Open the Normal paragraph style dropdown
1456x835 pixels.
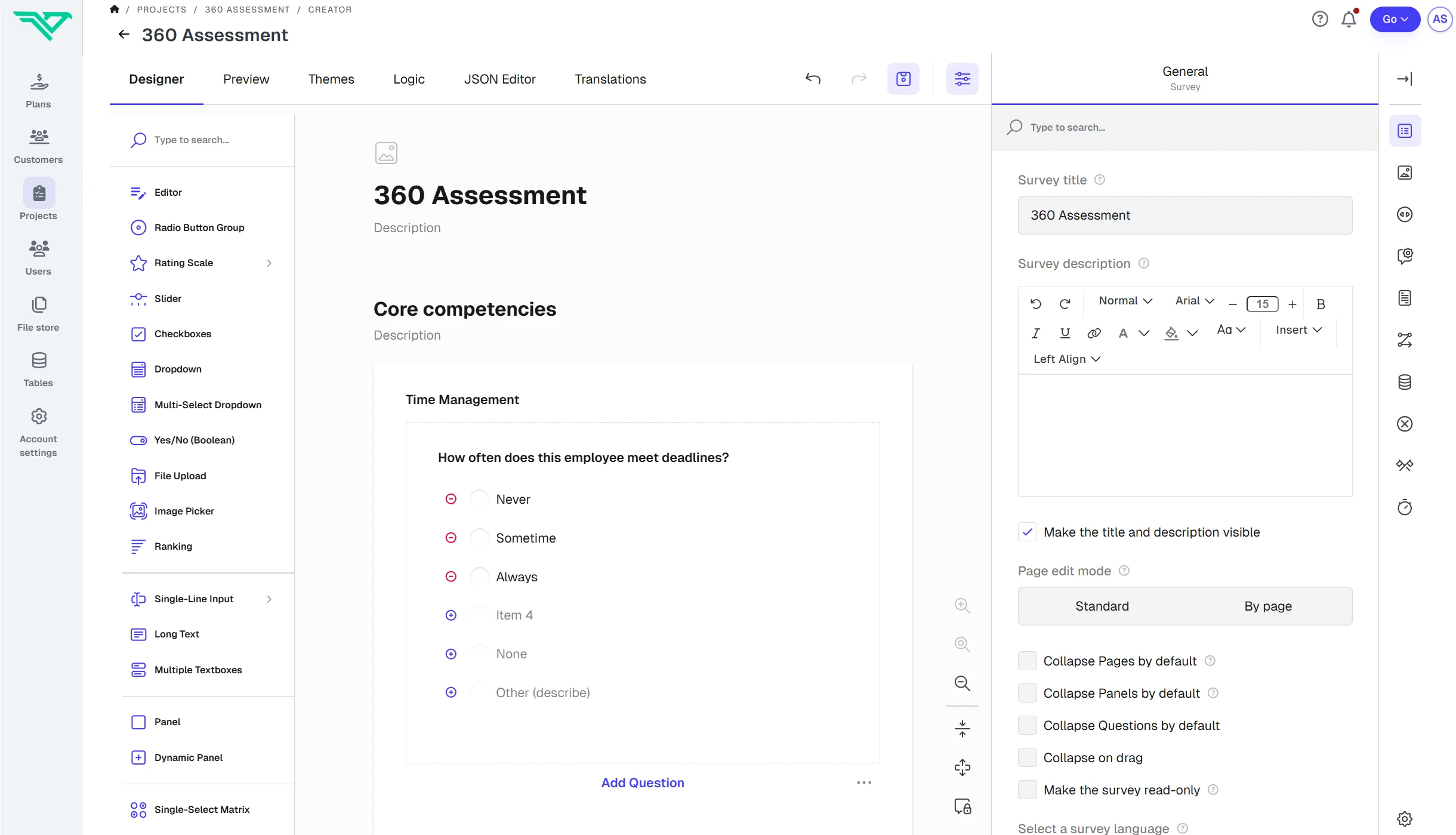(1124, 301)
